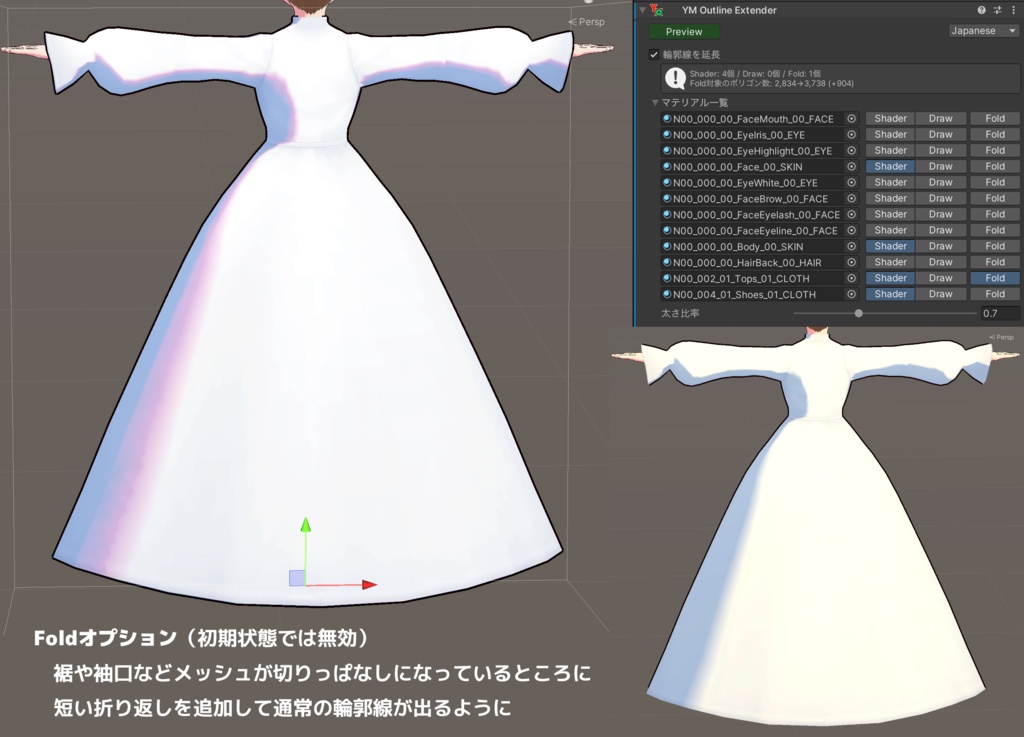Uncheck the 輪郭線を延長 checkbox
This screenshot has width=1024, height=737.
[x=654, y=55]
